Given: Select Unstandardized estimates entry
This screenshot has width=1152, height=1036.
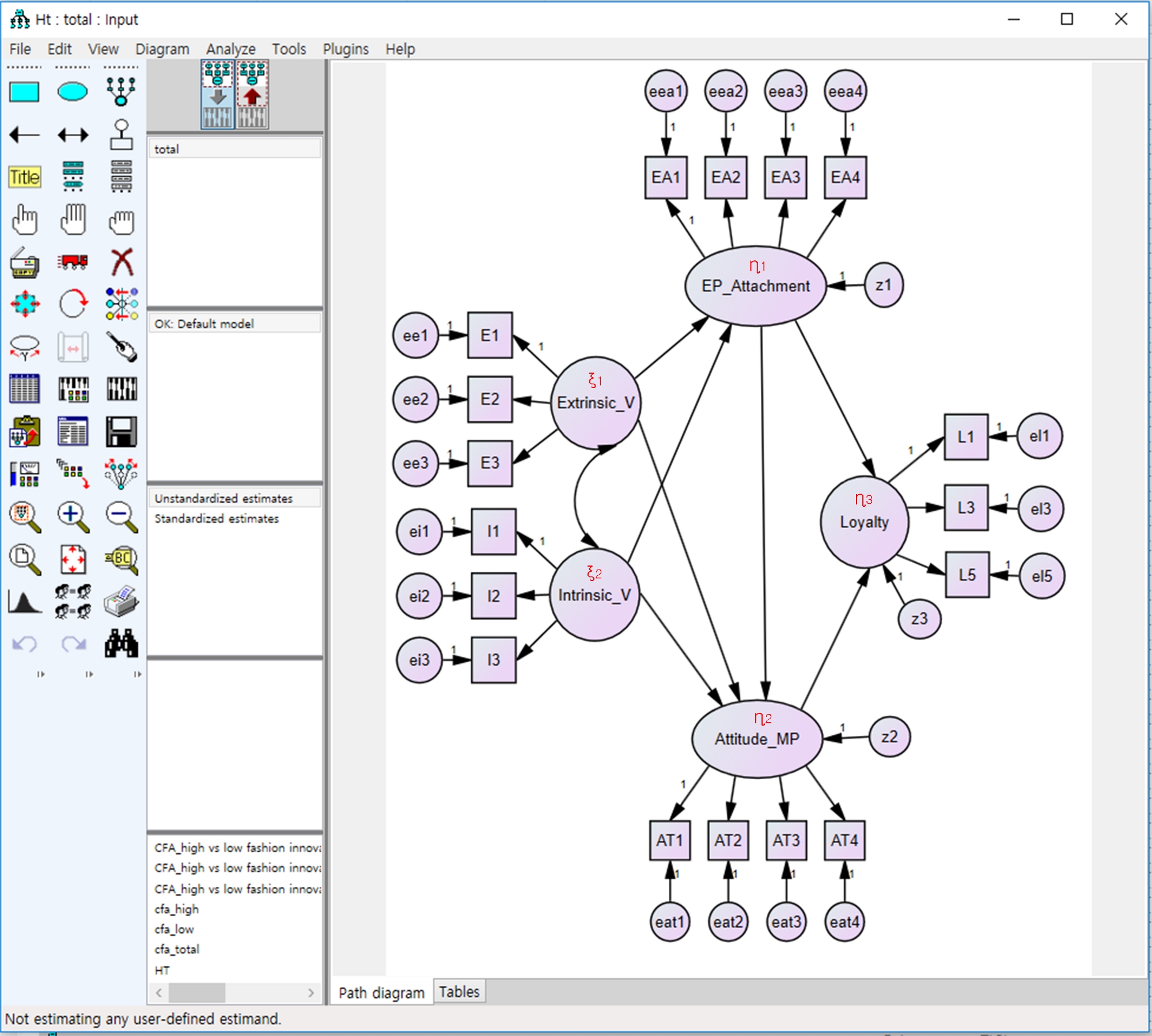Looking at the screenshot, I should point(223,498).
